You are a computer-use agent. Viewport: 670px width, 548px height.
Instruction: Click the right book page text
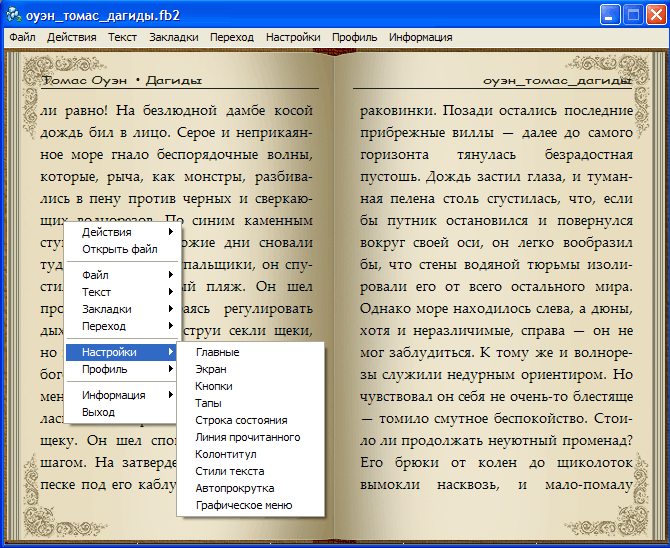[496, 300]
